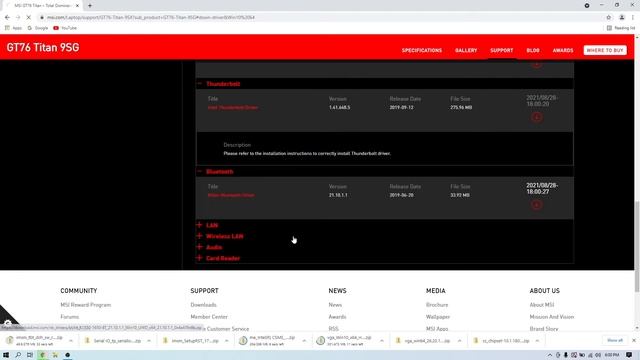Image resolution: width=640 pixels, height=360 pixels.
Task: Open the Serial IO zip download
Action: coord(113,340)
